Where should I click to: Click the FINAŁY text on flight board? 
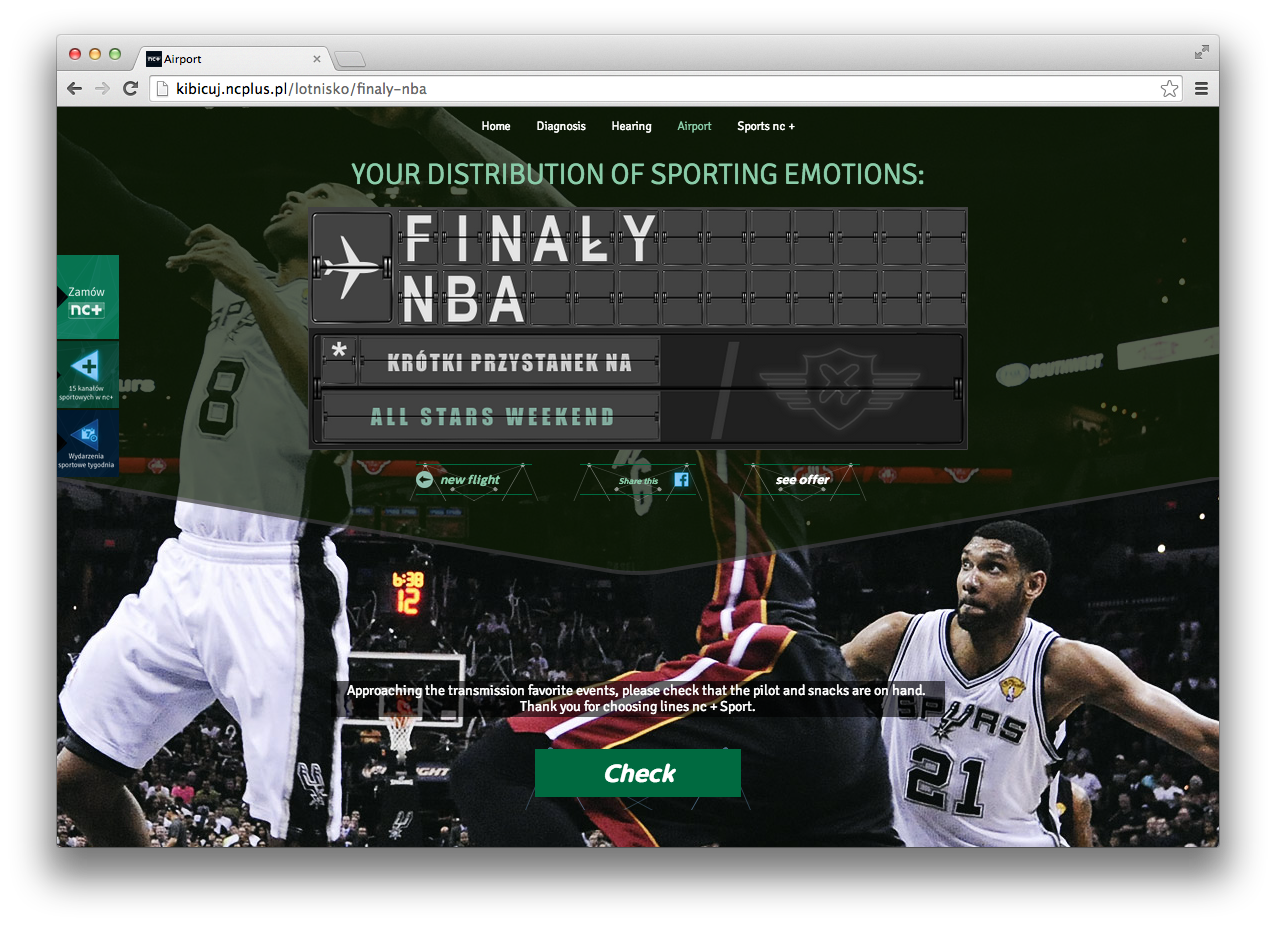(x=530, y=238)
